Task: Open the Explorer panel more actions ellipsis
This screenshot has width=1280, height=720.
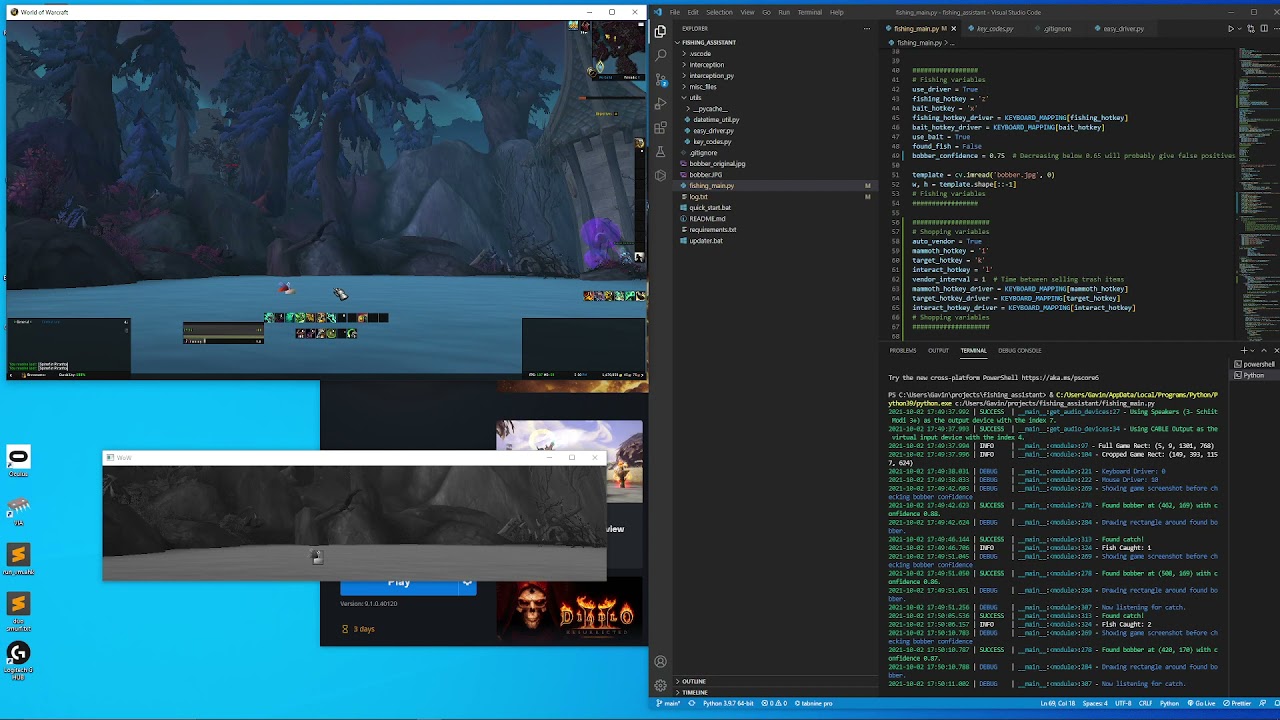Action: (x=866, y=29)
